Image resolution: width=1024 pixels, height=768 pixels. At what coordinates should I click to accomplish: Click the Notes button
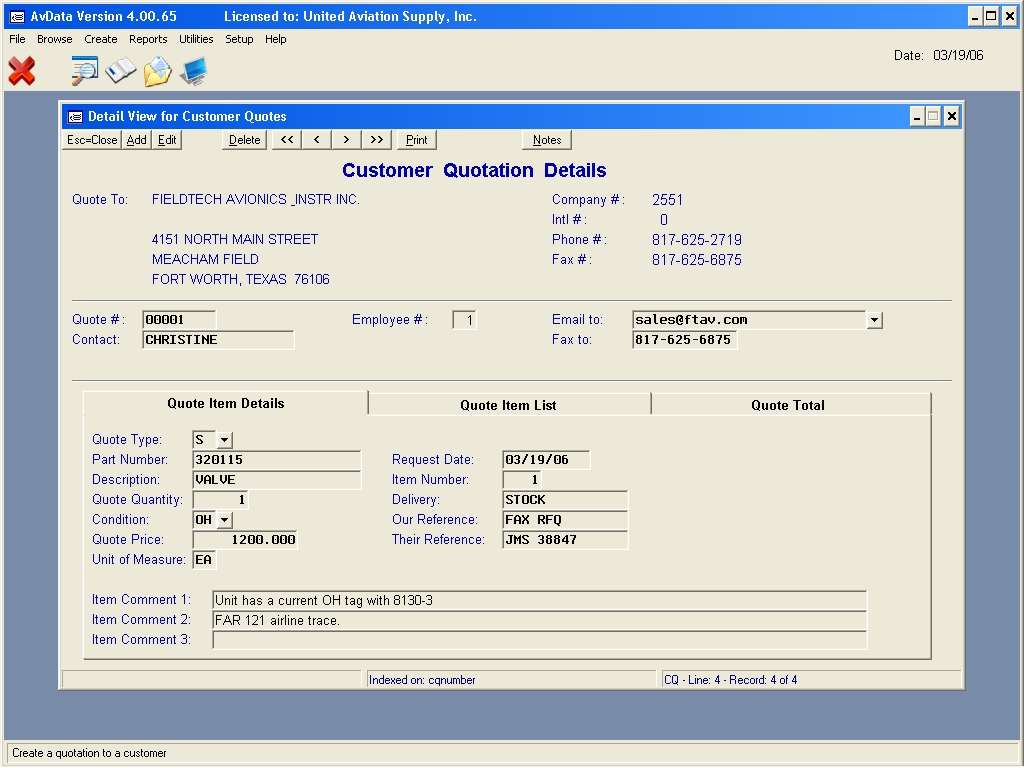pyautogui.click(x=547, y=140)
